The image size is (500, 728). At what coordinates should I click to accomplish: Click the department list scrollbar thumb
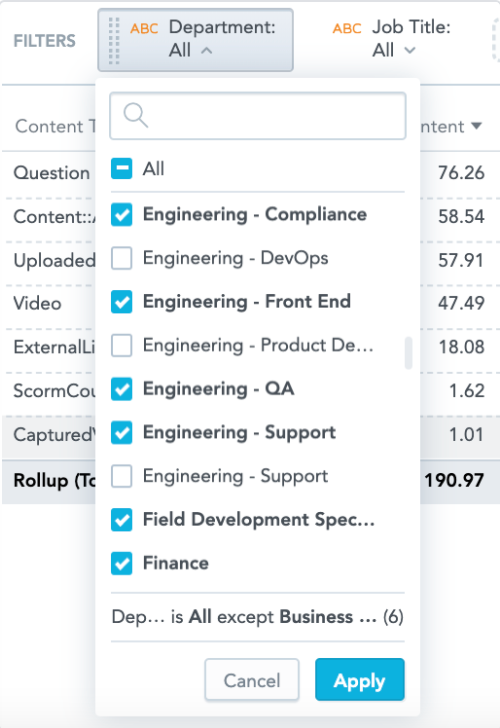409,353
